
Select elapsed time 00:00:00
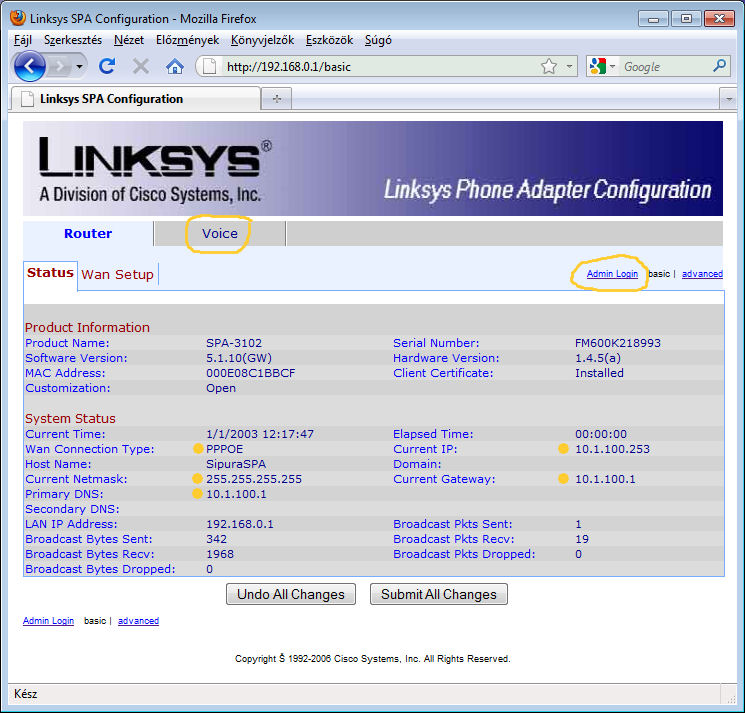click(x=601, y=434)
